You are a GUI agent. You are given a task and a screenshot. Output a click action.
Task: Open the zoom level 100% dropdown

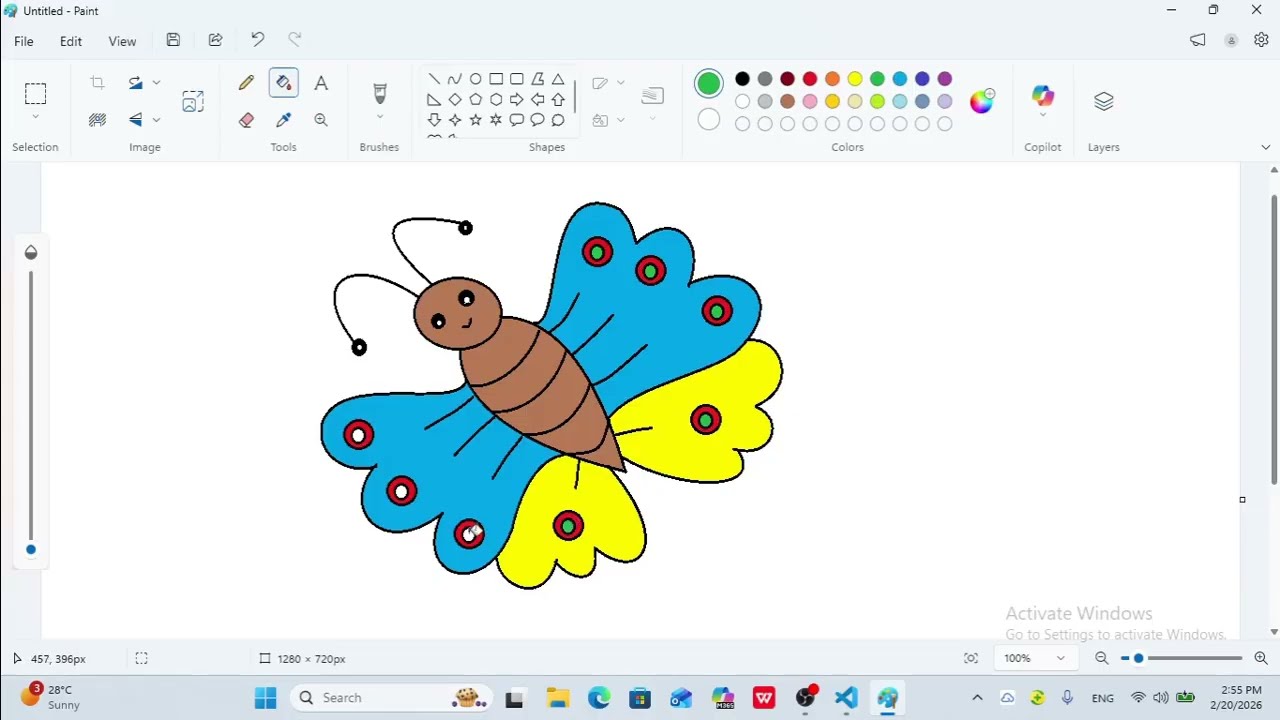[x=1034, y=658]
